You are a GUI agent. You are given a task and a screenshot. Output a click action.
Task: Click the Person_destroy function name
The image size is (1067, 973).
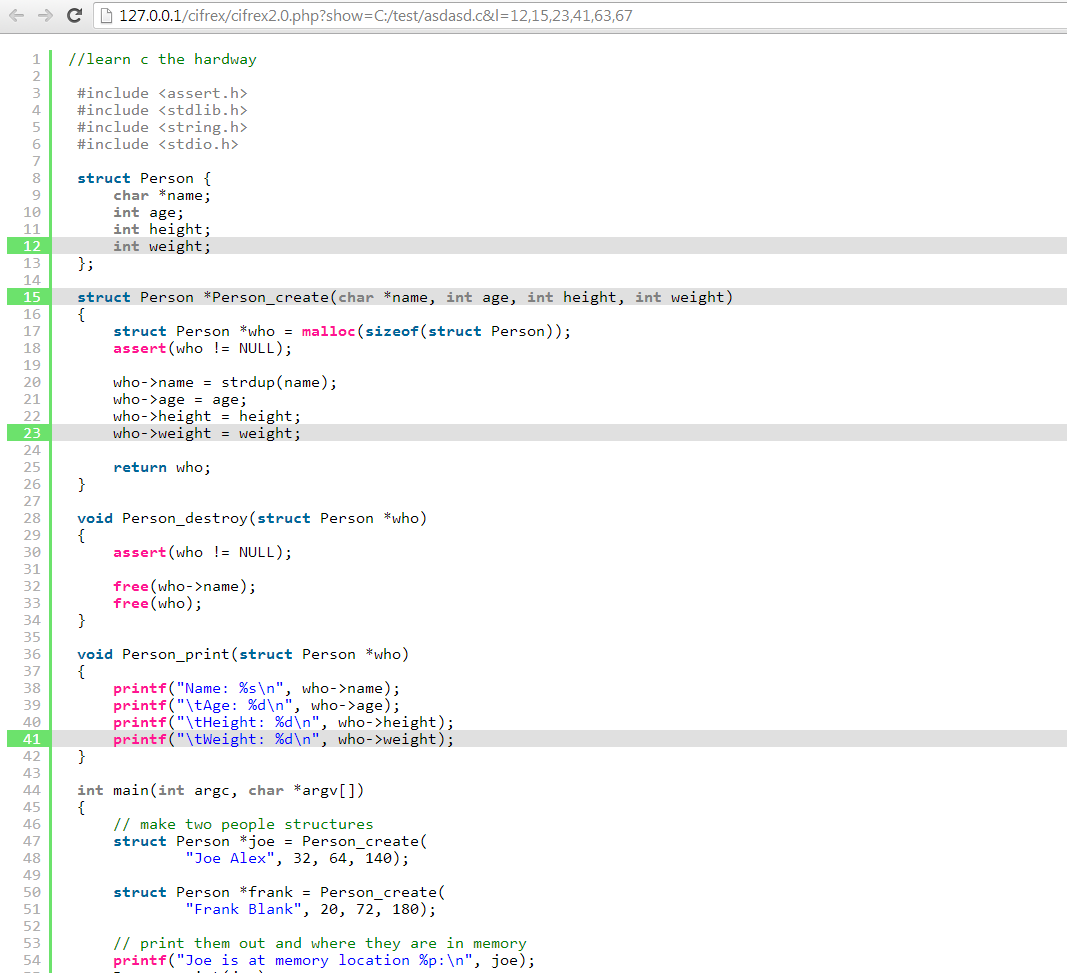(185, 518)
